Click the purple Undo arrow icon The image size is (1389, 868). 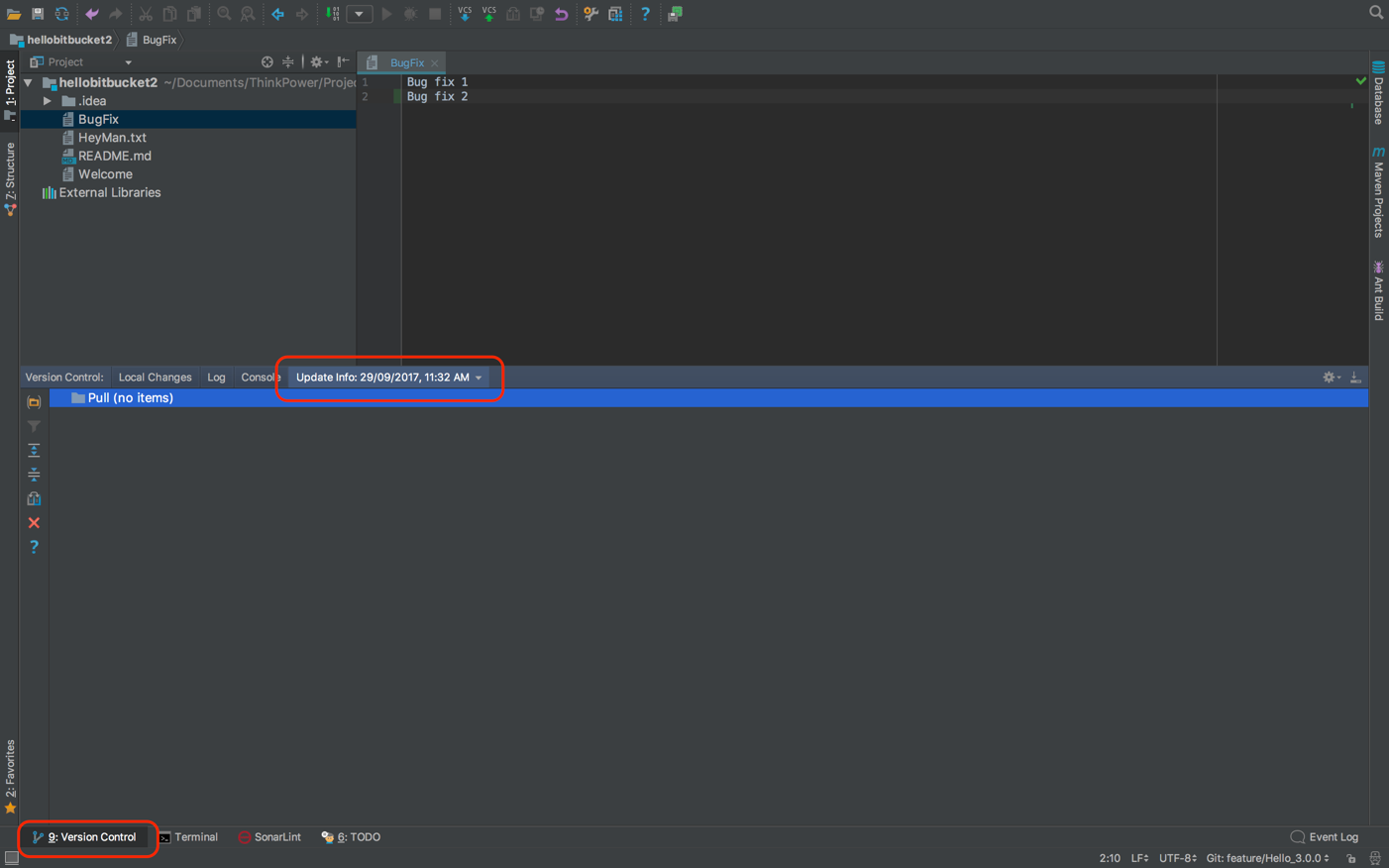pyautogui.click(x=91, y=14)
